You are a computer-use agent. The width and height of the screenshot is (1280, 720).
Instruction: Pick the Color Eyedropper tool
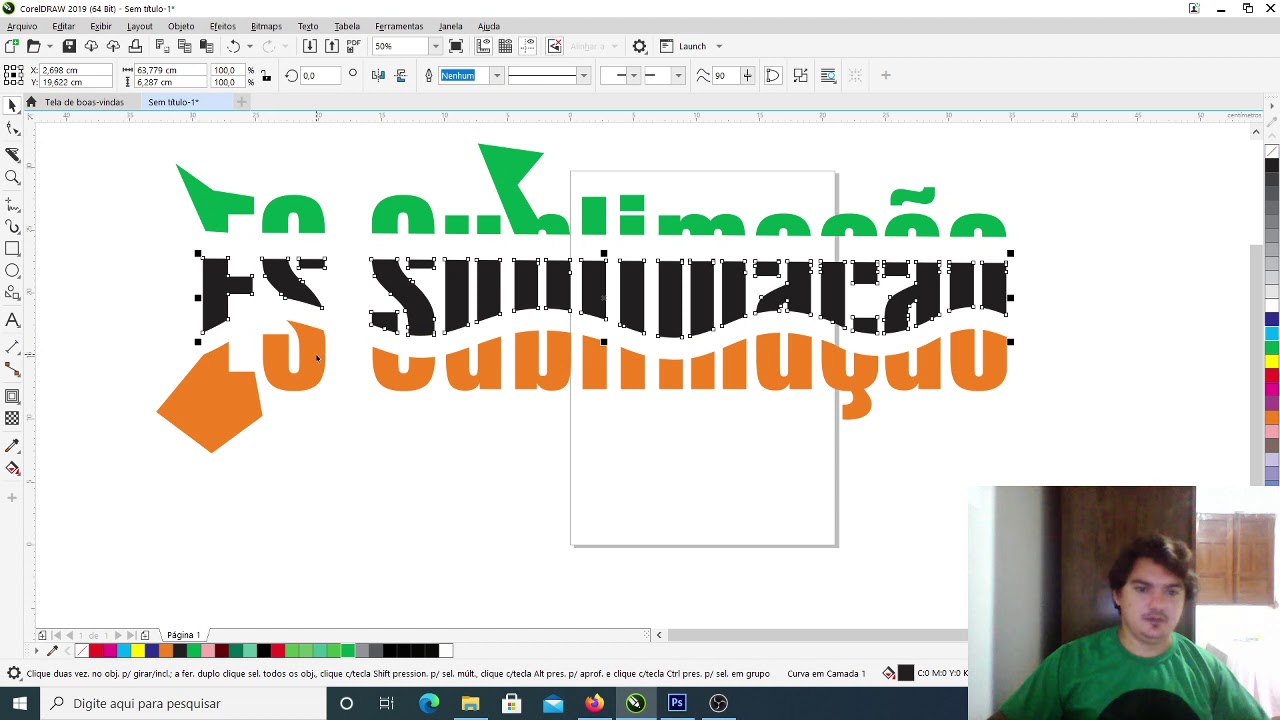12,446
